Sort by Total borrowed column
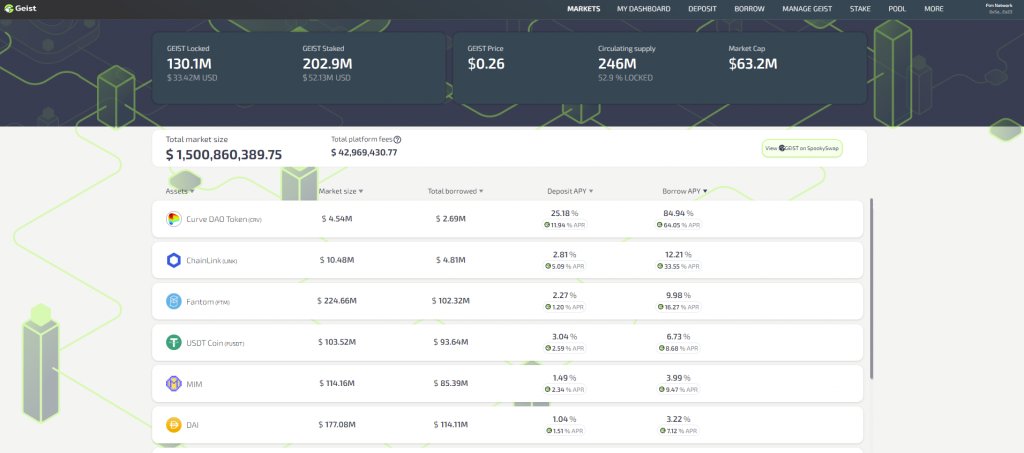This screenshot has height=453, width=1024. 456,191
